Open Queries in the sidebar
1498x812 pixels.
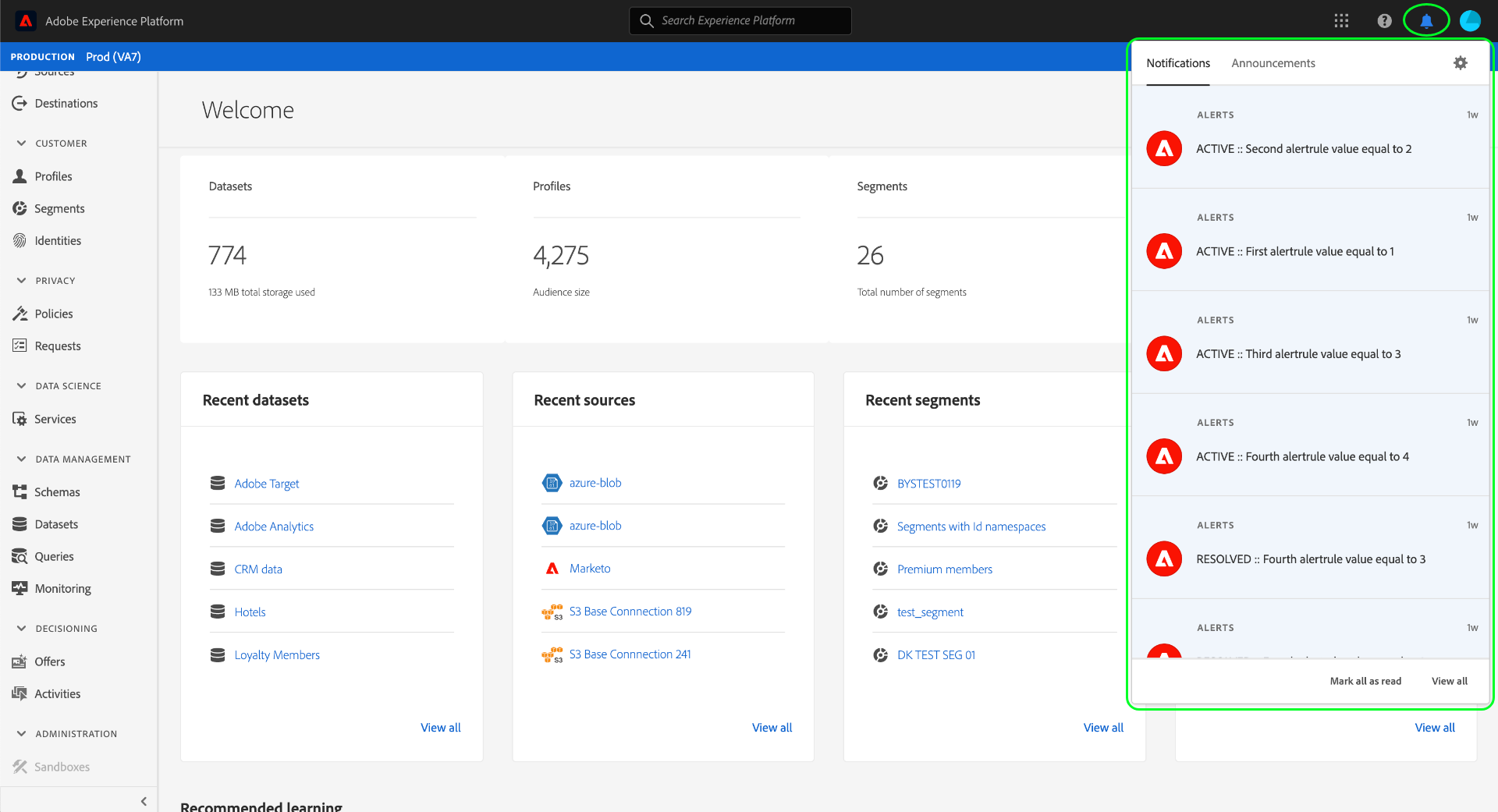(43, 557)
